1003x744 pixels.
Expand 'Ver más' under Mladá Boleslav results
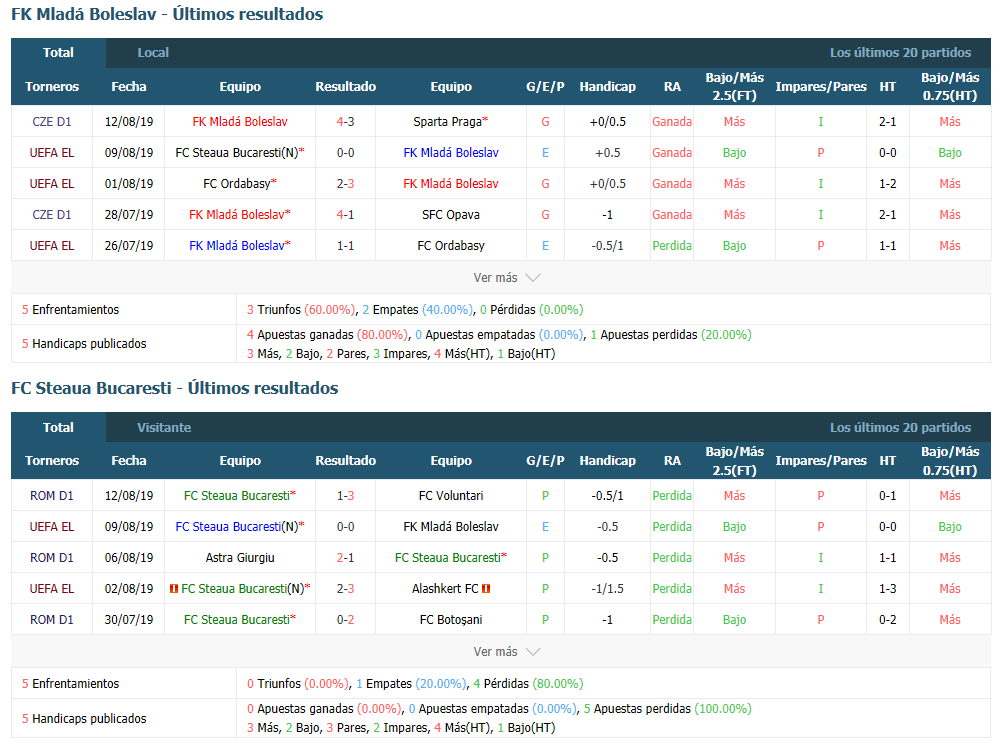click(507, 278)
